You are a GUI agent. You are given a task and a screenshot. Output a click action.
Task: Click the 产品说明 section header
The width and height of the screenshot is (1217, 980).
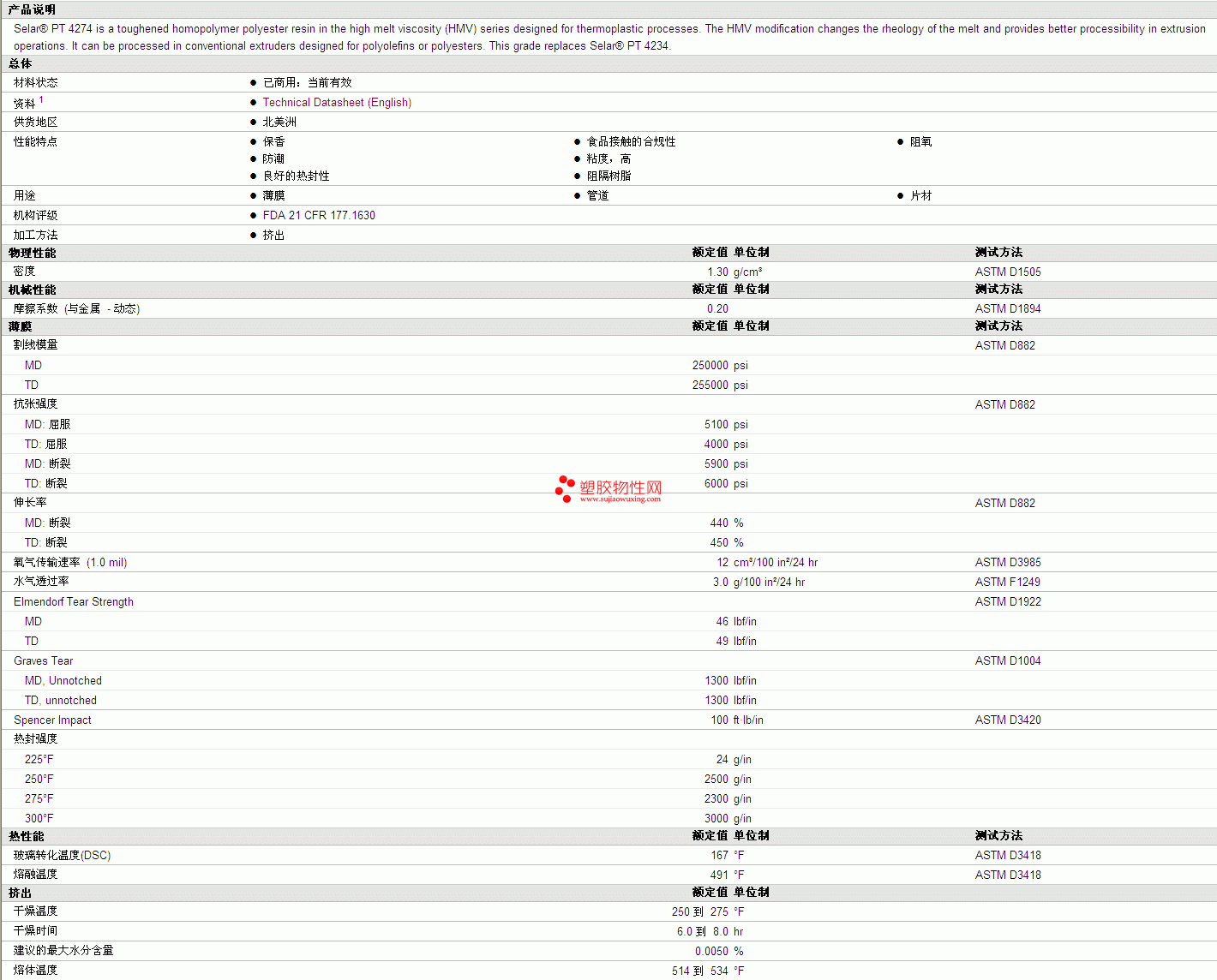[x=32, y=9]
